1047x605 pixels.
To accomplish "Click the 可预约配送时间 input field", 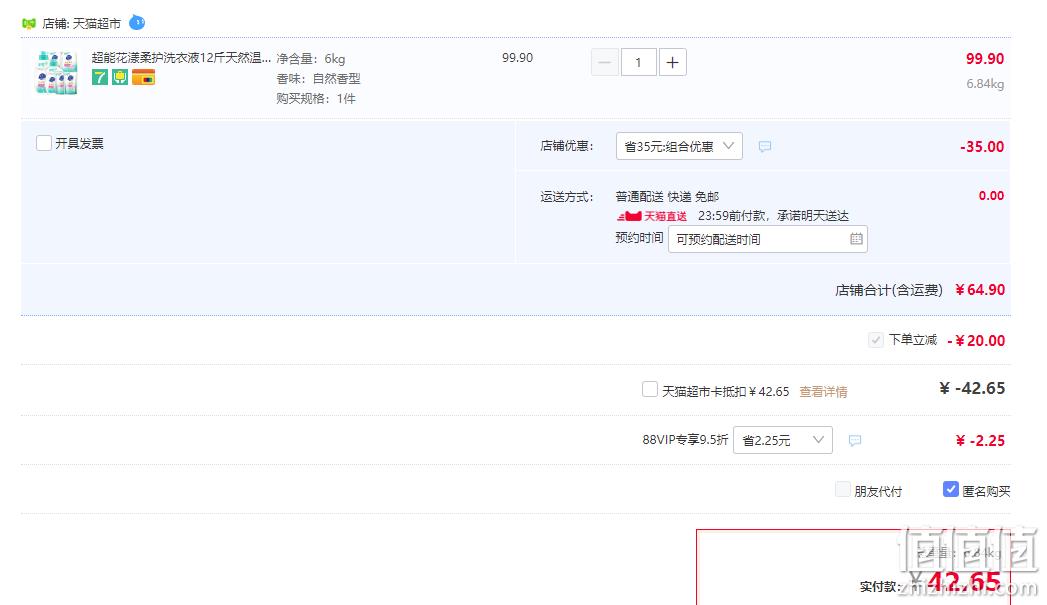I will point(768,239).
